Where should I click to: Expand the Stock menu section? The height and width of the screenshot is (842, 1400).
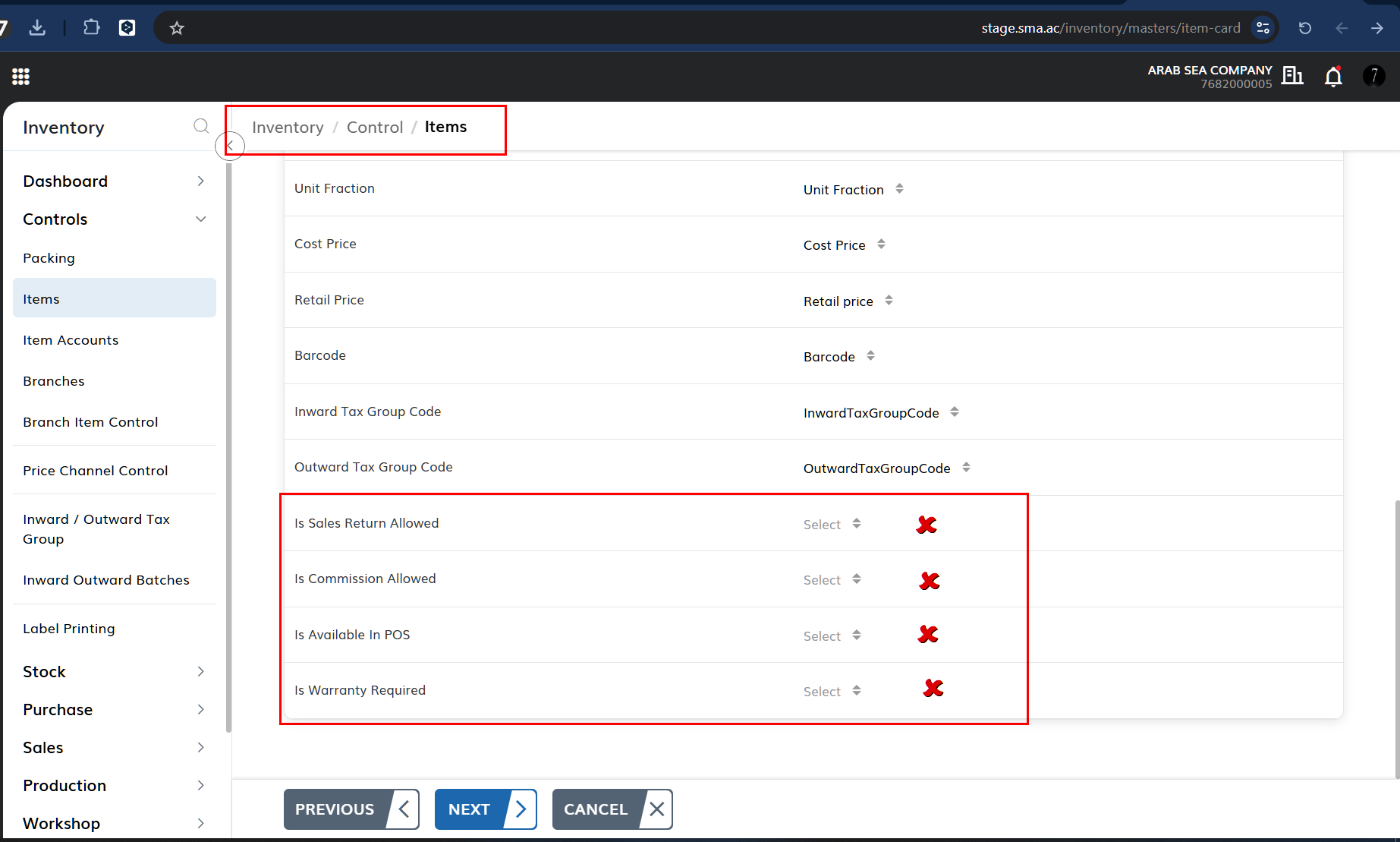click(x=115, y=671)
